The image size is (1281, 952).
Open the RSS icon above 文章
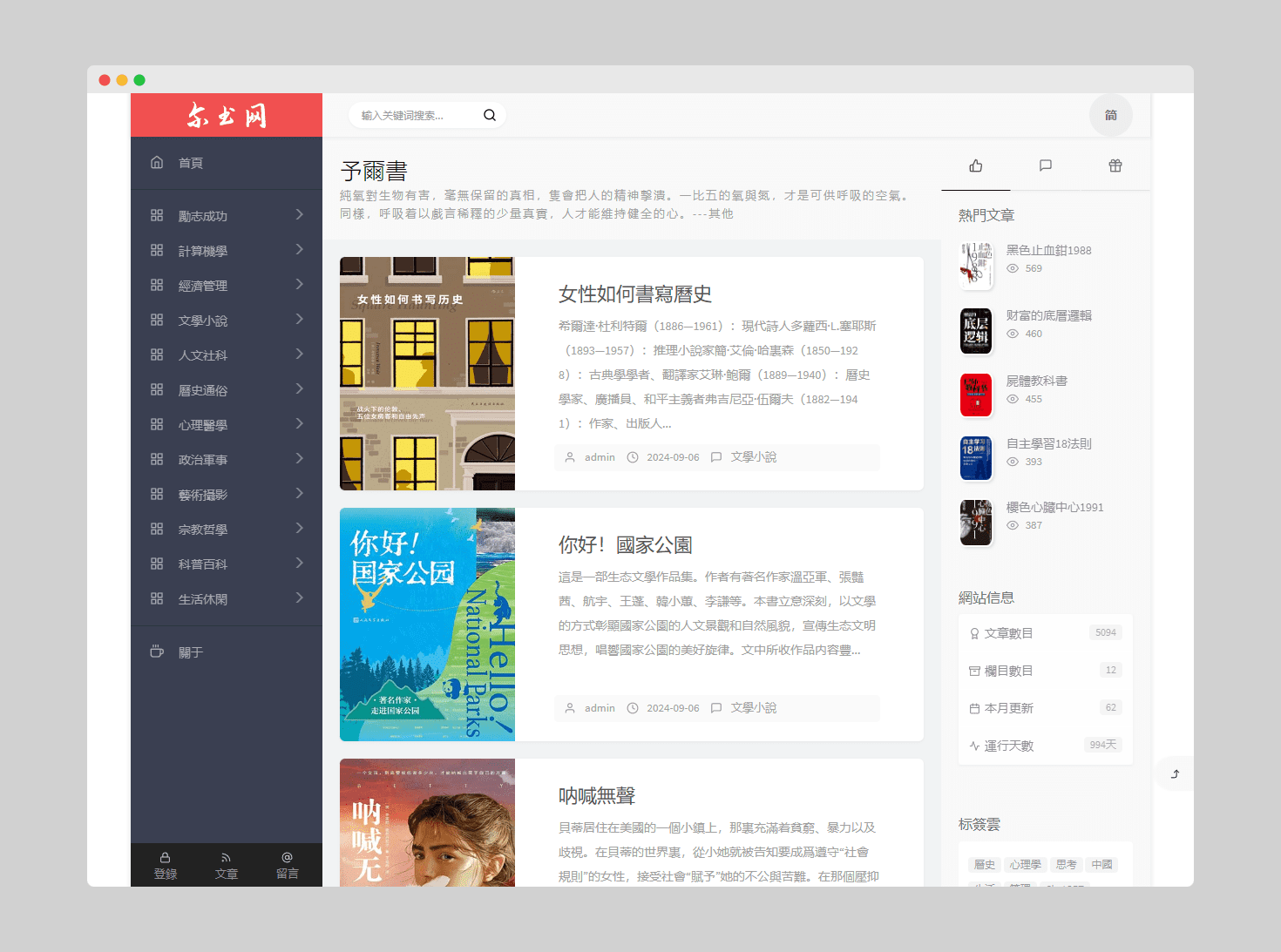click(x=226, y=856)
